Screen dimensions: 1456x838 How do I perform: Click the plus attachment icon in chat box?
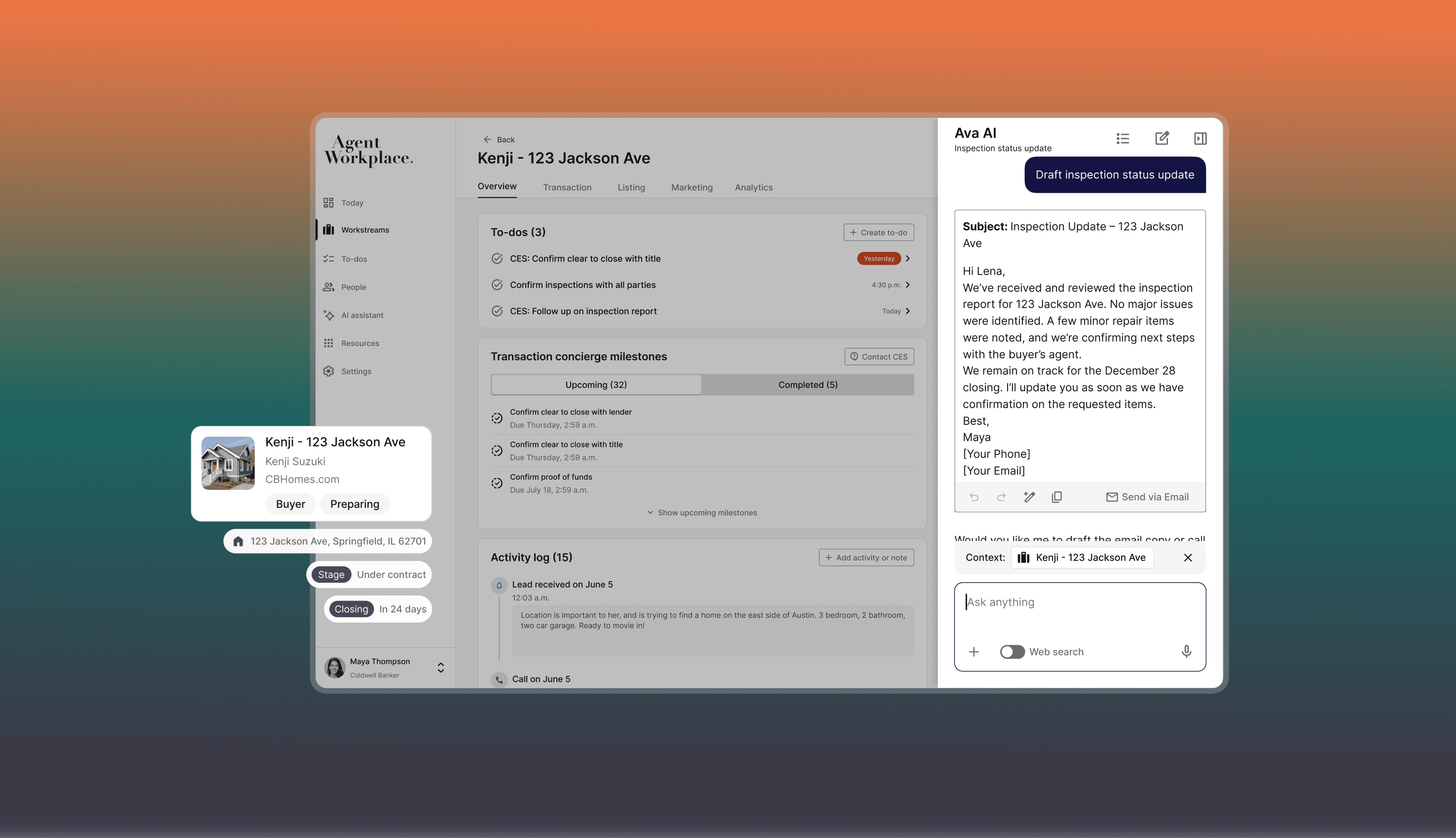[x=974, y=652]
